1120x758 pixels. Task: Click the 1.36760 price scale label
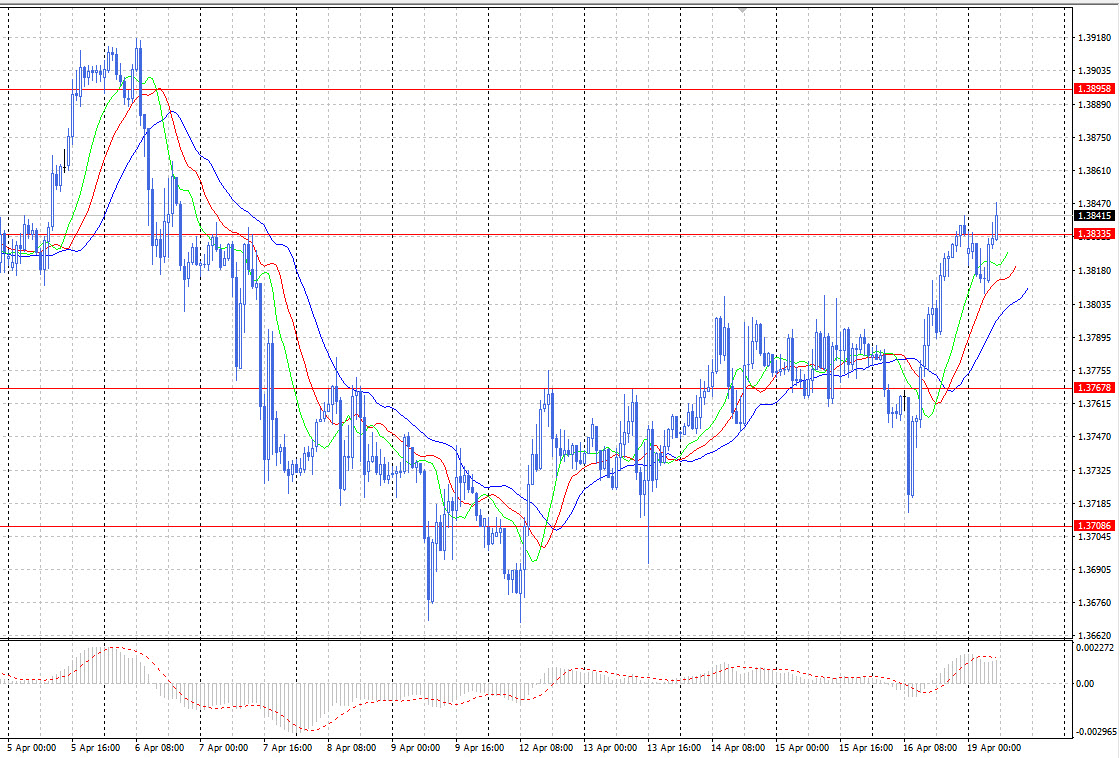[x=1094, y=603]
